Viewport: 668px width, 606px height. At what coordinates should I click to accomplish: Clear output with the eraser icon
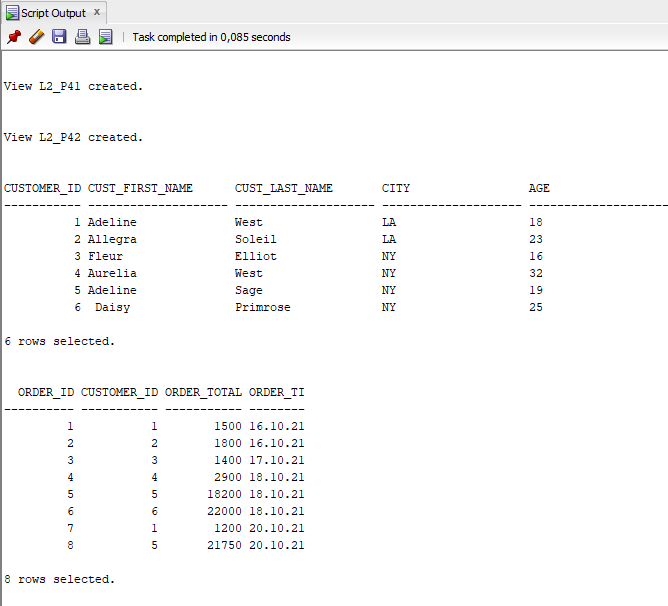(x=37, y=37)
